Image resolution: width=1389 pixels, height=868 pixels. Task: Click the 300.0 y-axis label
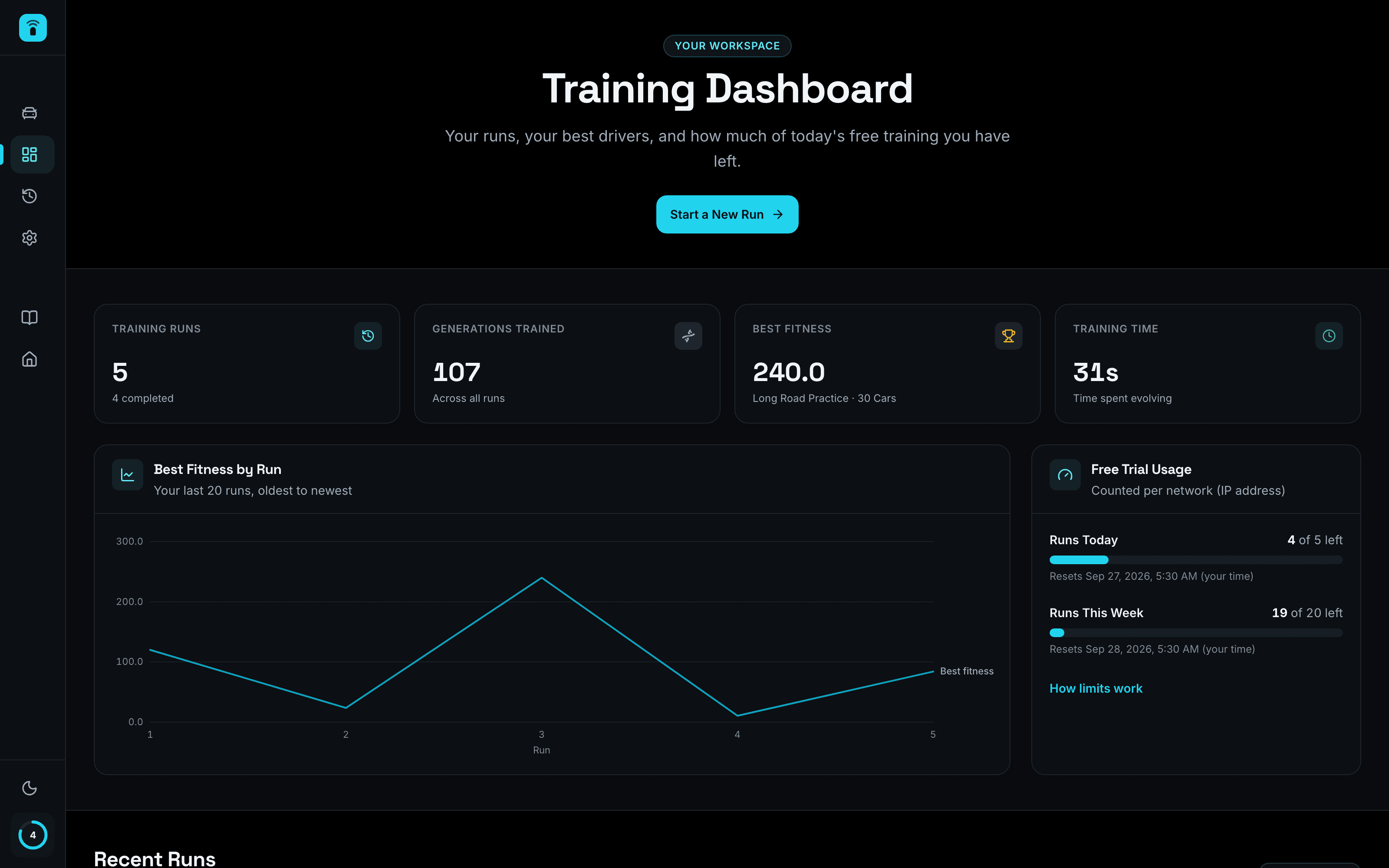[129, 541]
